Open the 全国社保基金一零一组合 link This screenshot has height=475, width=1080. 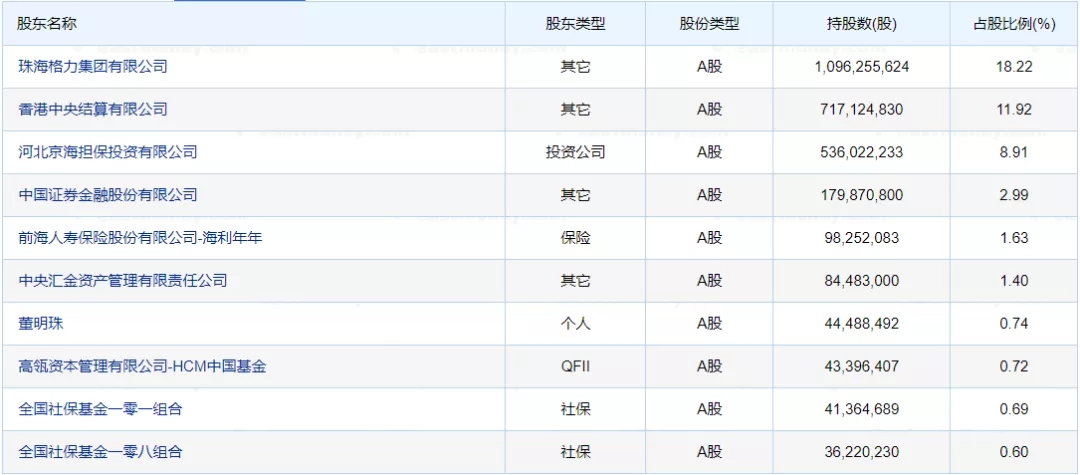[101, 409]
